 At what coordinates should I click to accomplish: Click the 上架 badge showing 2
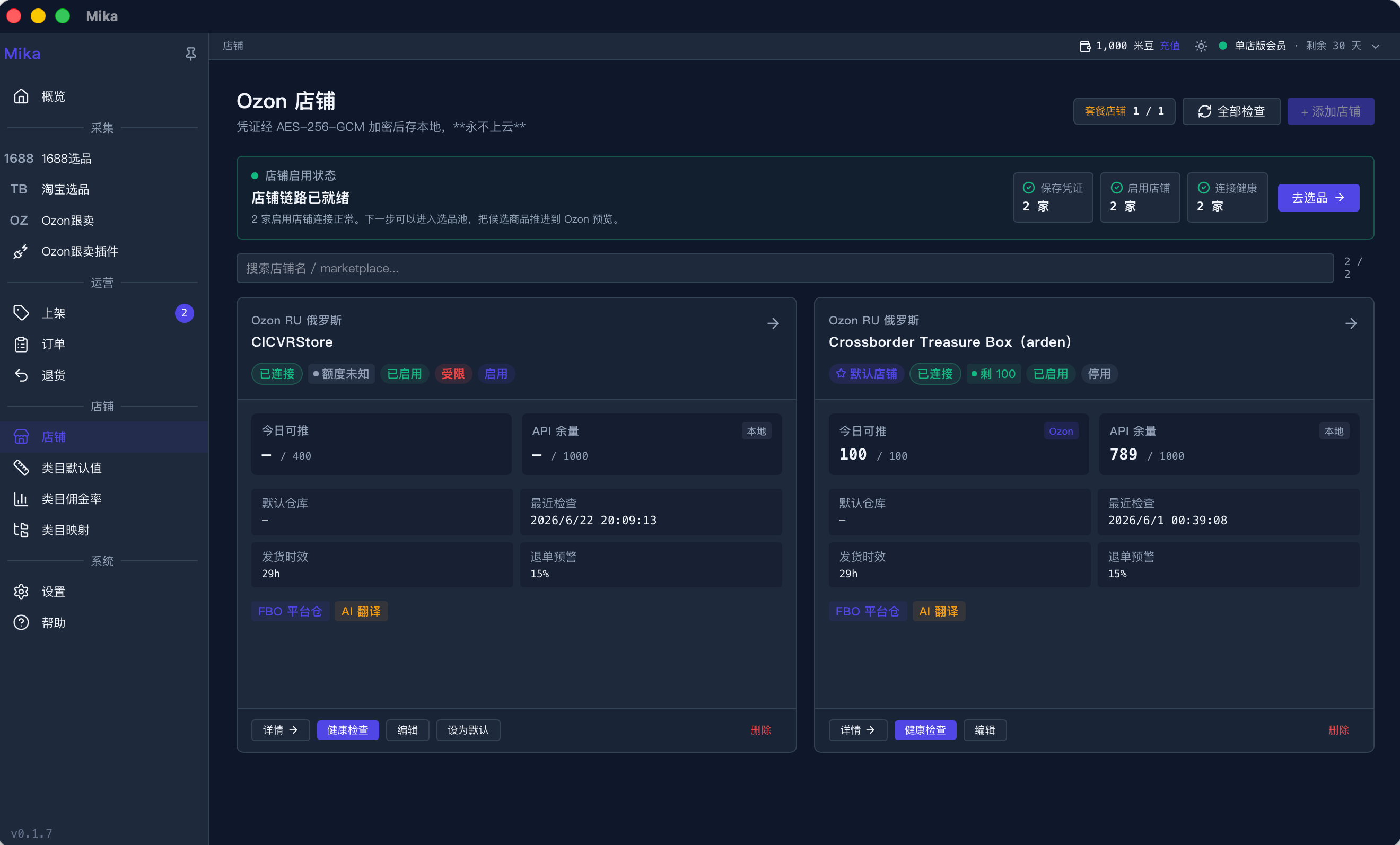pos(184,313)
